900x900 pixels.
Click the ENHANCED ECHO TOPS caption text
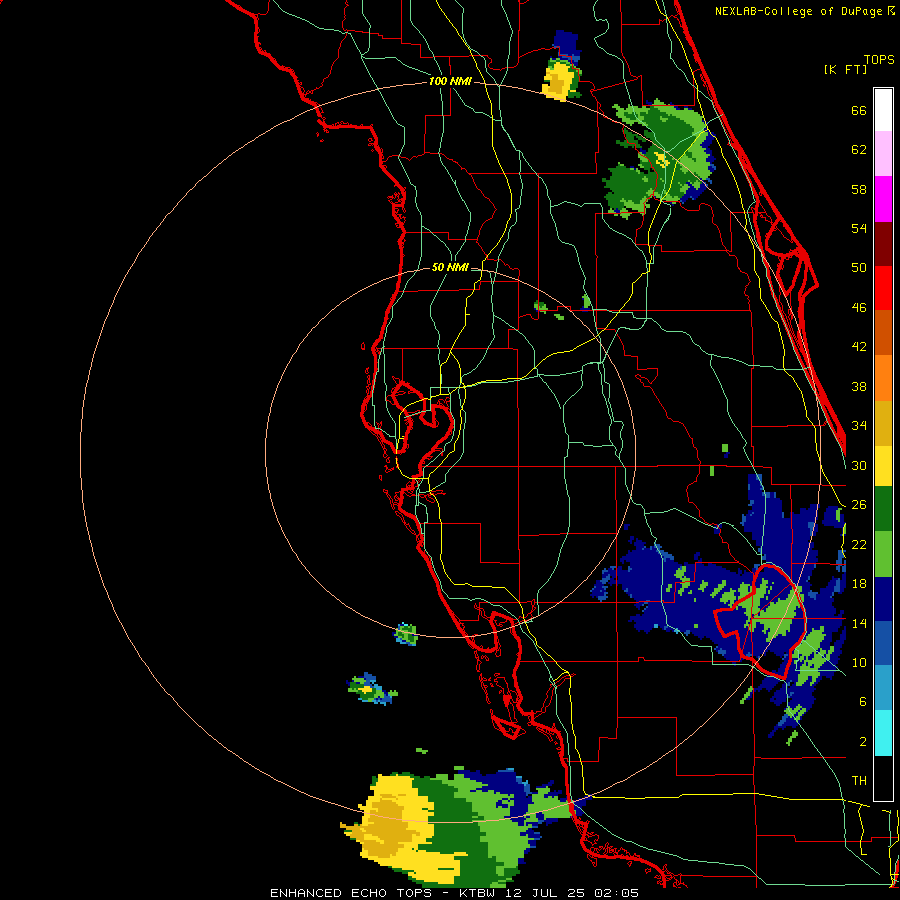[x=351, y=893]
